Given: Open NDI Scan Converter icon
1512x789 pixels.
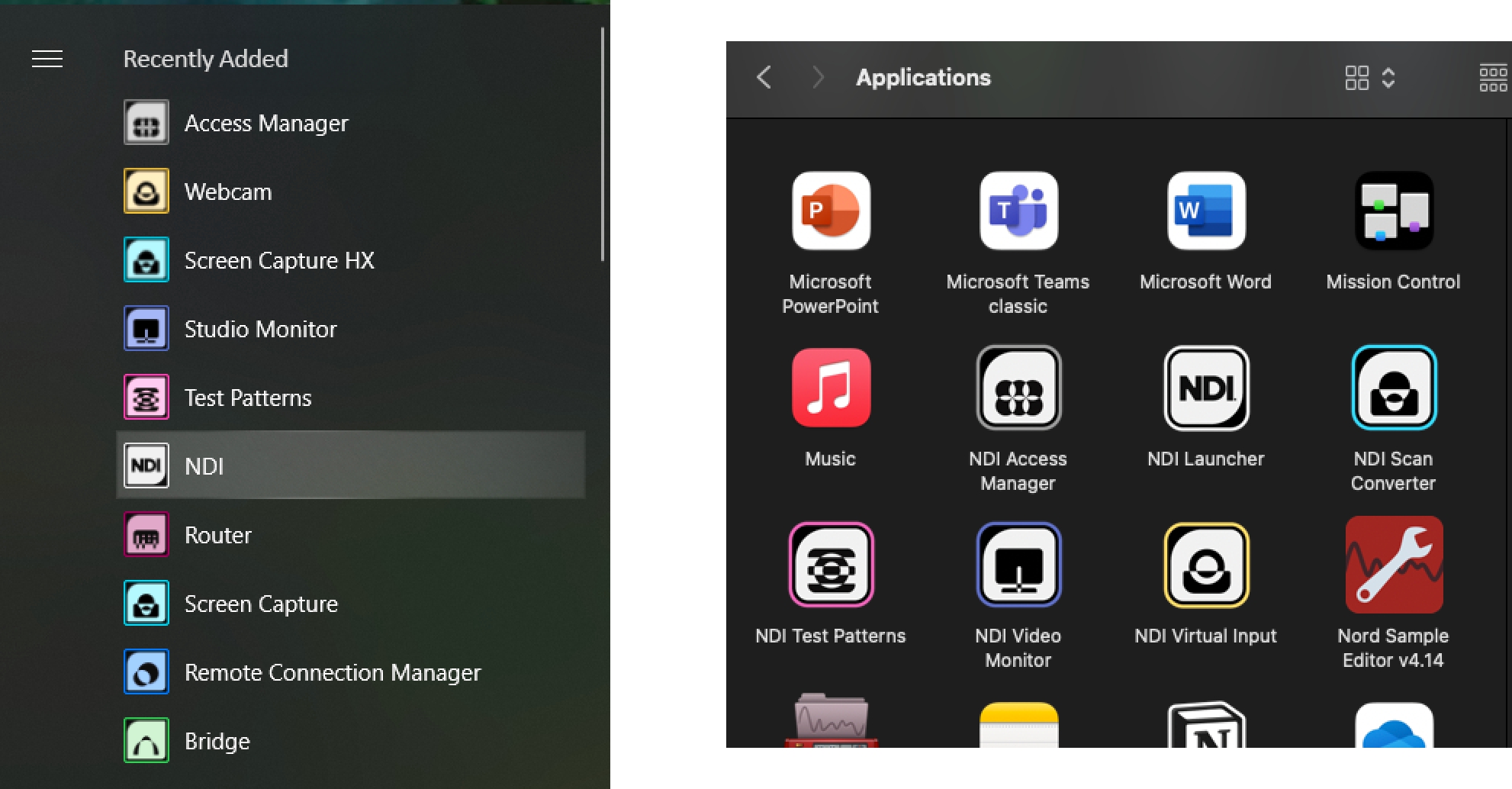Looking at the screenshot, I should 1393,388.
